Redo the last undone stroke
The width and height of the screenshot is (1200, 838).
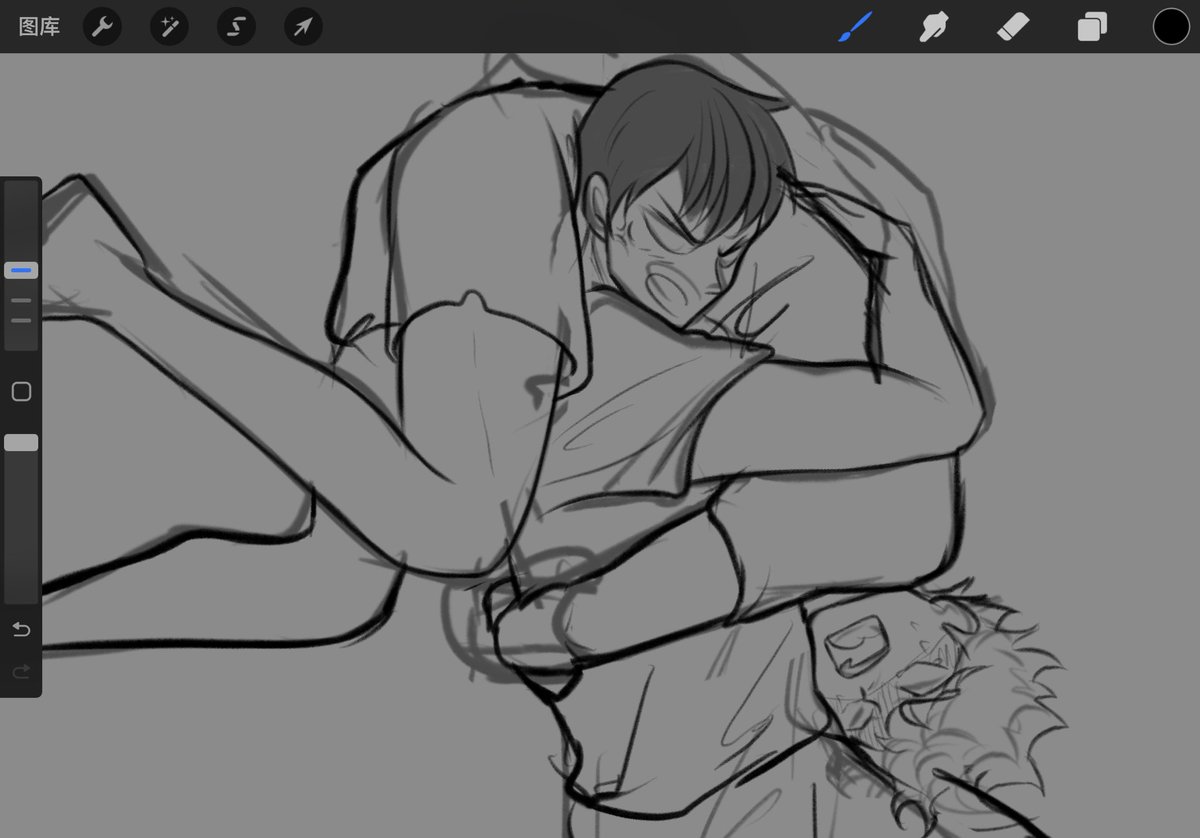(x=21, y=672)
